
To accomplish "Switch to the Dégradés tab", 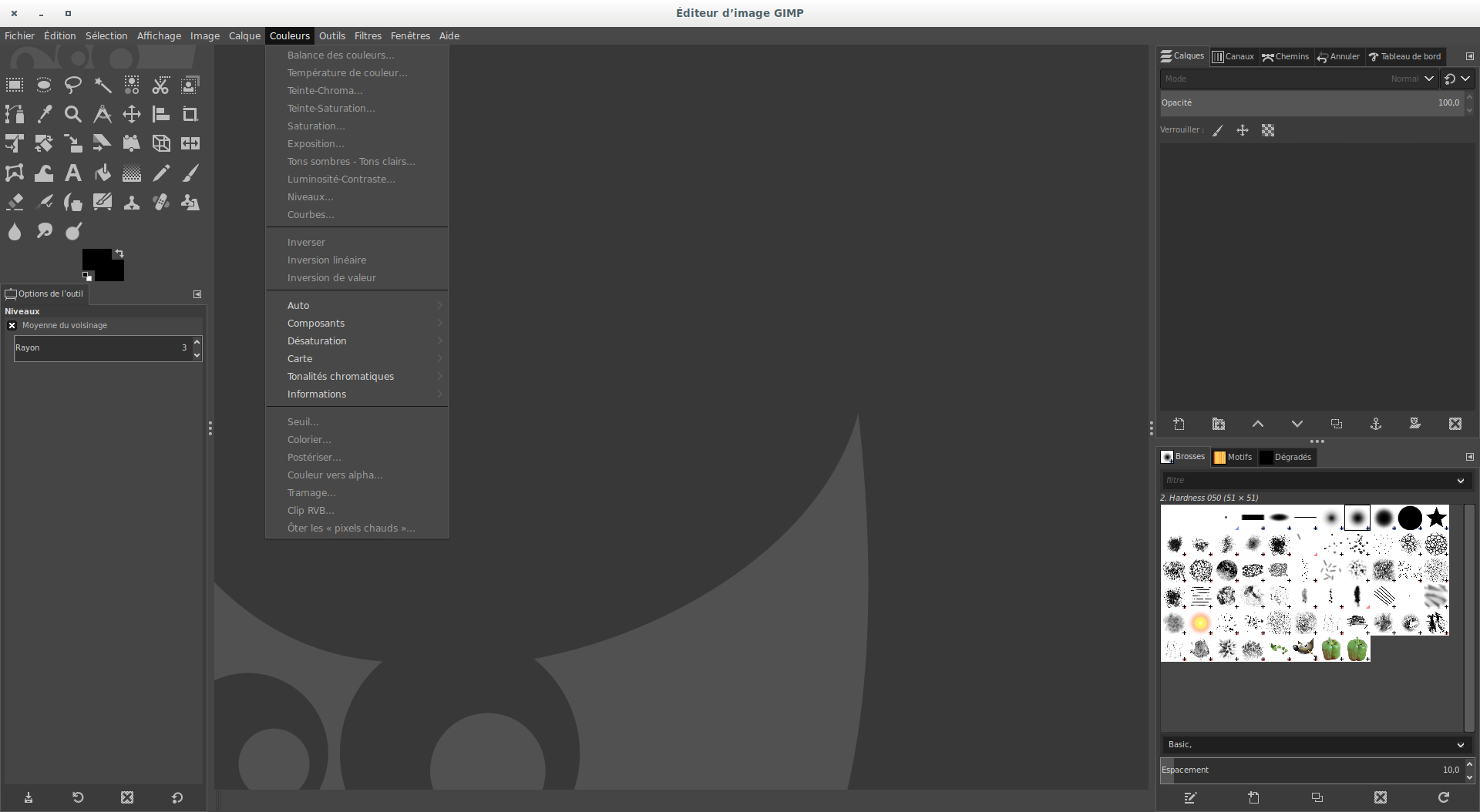I will 1286,457.
